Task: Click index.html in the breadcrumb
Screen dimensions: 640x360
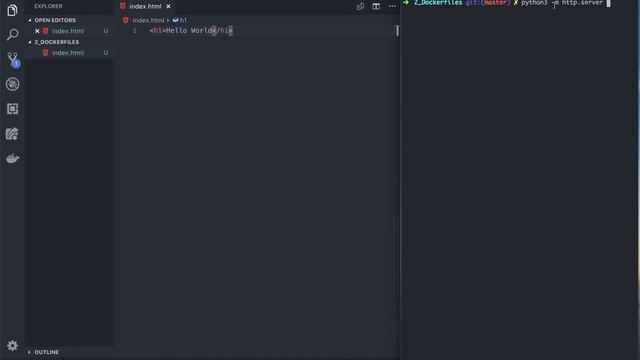Action: (x=148, y=20)
